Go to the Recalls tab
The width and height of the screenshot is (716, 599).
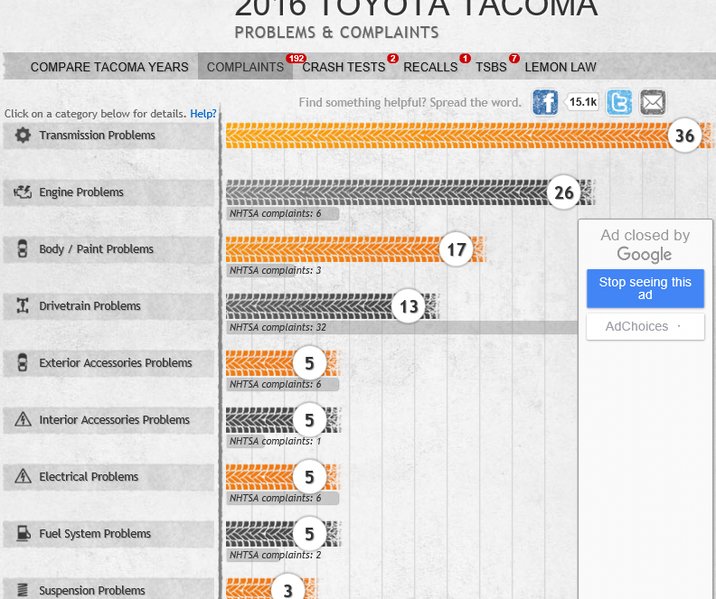430,67
